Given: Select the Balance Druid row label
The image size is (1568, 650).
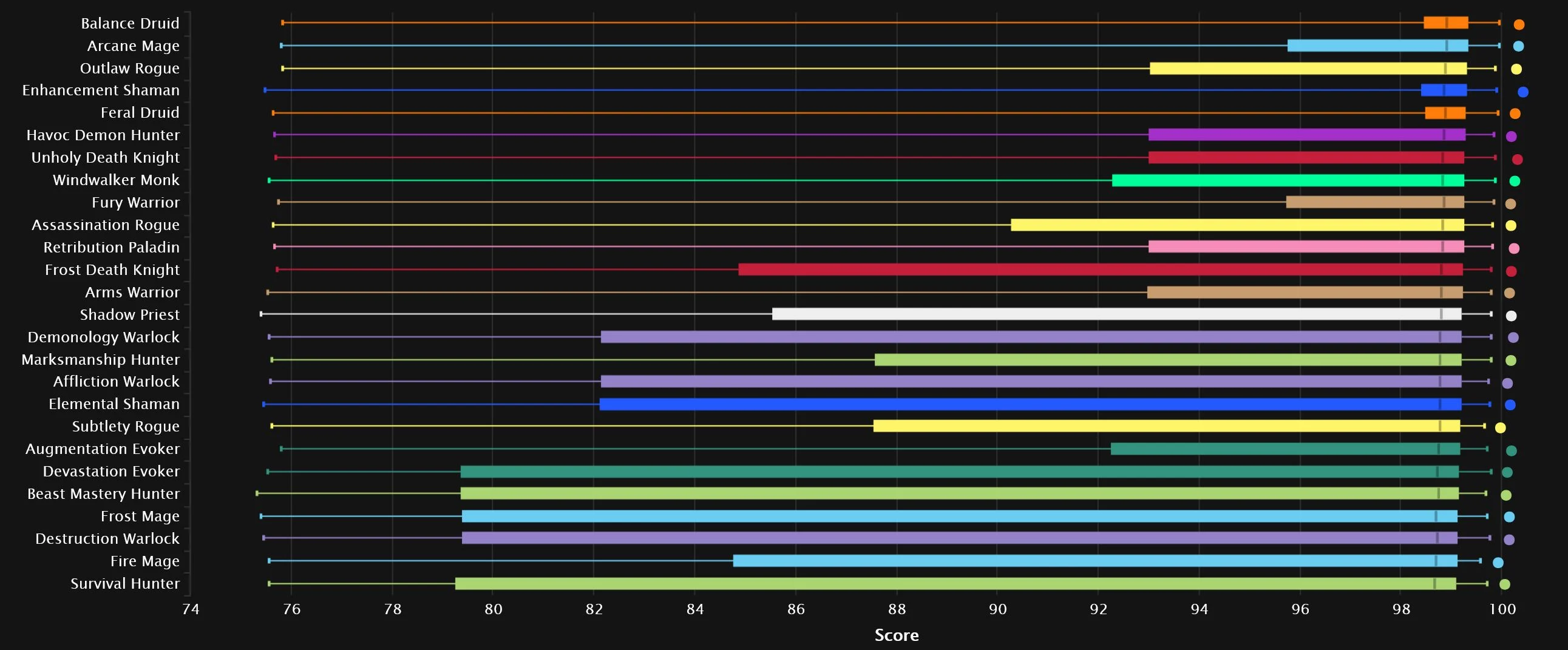Looking at the screenshot, I should pyautogui.click(x=131, y=23).
